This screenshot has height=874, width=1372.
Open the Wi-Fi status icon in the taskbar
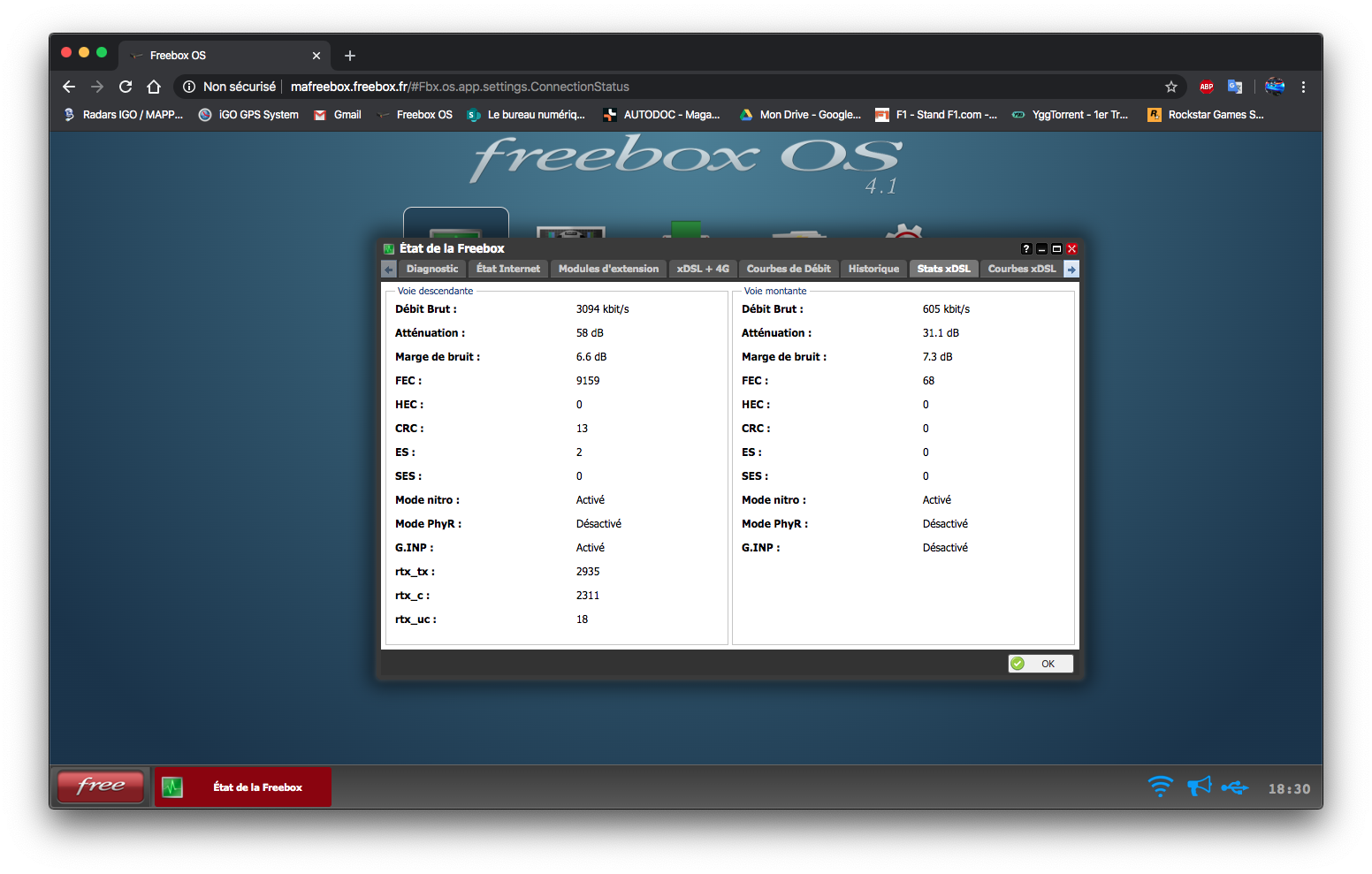(x=1160, y=787)
